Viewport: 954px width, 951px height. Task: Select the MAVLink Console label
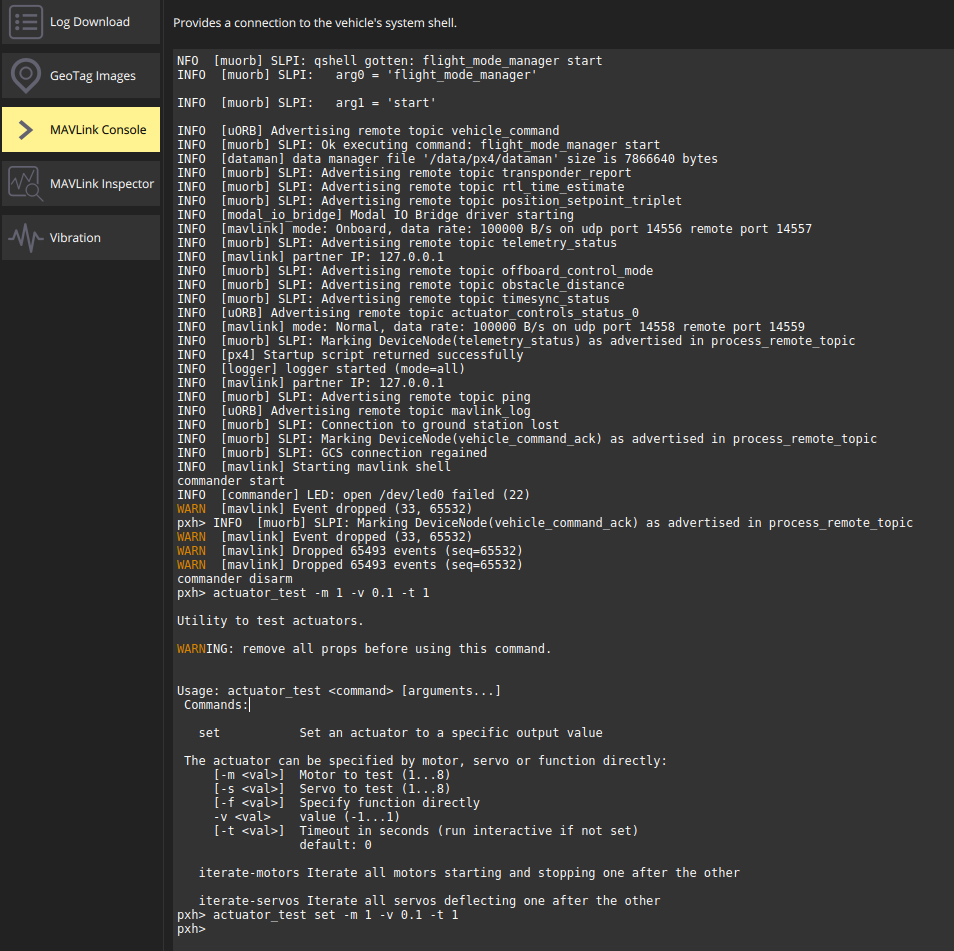[x=98, y=130]
